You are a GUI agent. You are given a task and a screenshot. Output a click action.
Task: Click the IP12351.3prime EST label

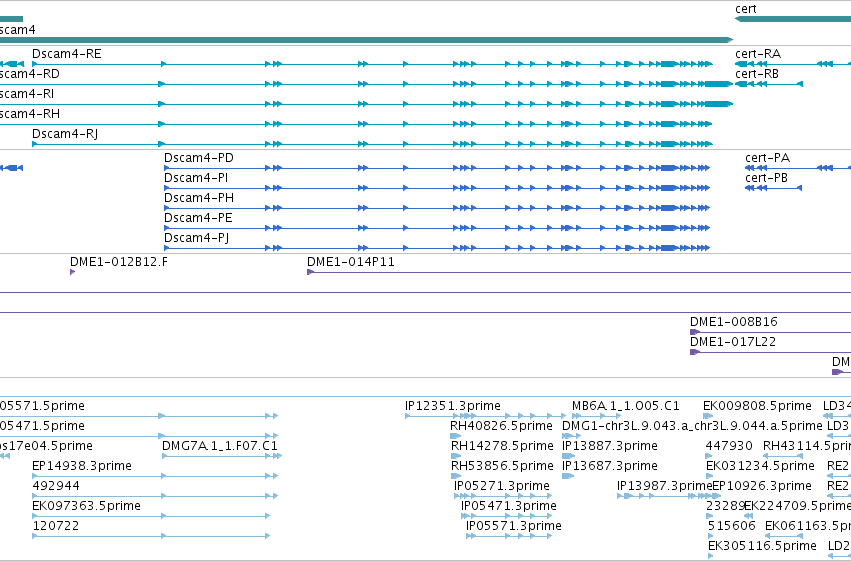click(453, 406)
